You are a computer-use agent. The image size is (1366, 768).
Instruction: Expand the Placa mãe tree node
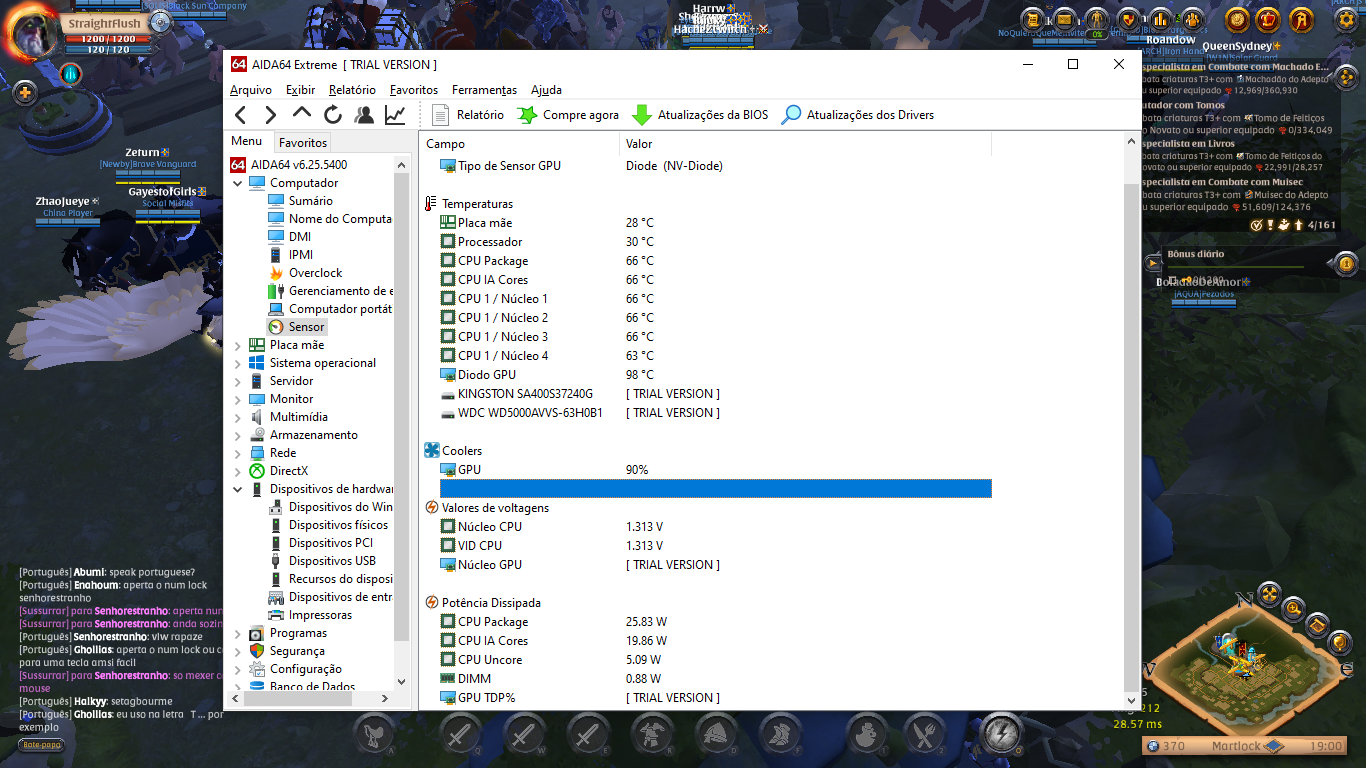[x=238, y=345]
